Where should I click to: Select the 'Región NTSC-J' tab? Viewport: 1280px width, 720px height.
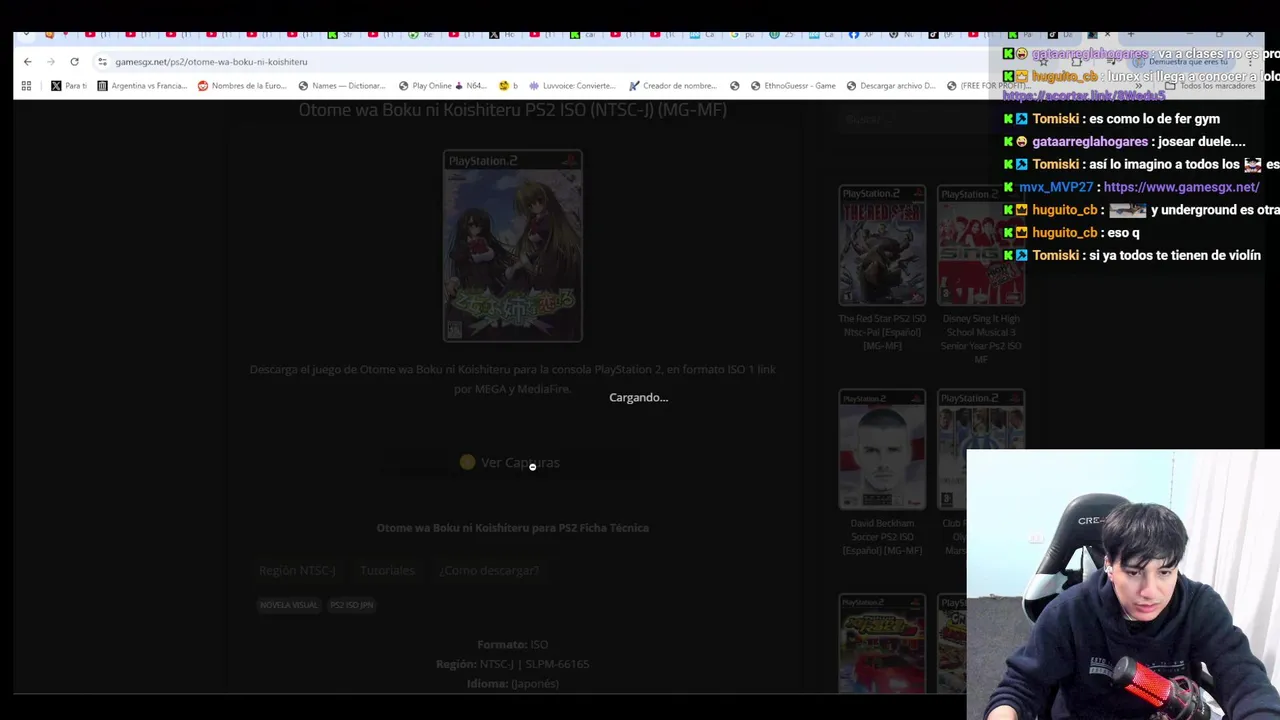pos(297,570)
